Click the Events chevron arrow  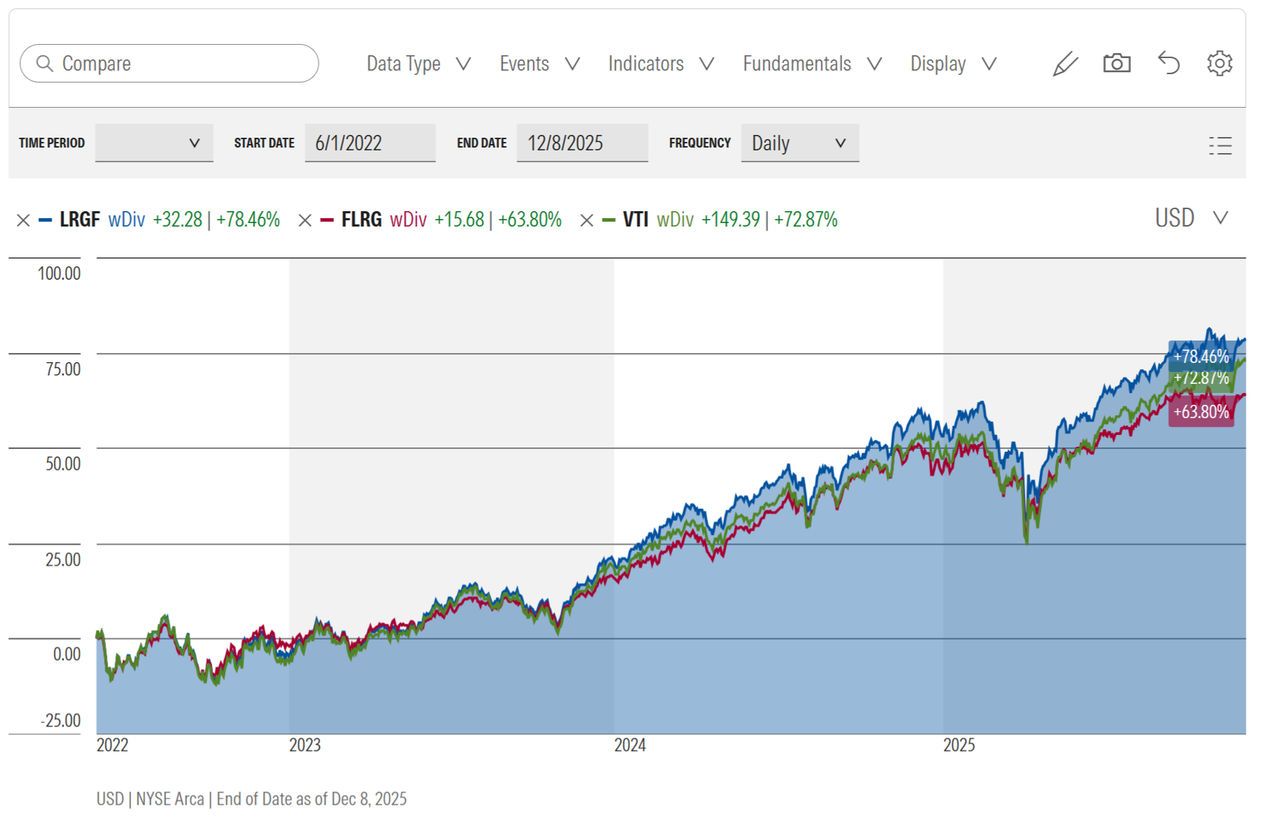point(572,64)
